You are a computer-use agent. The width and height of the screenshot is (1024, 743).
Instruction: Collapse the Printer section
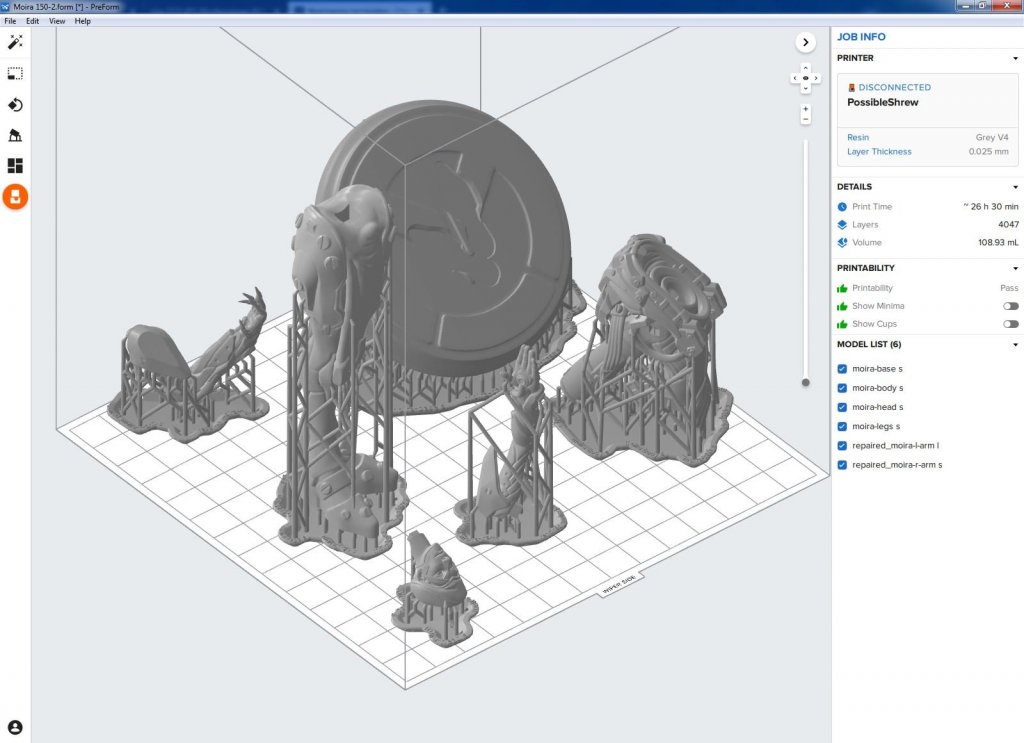point(1015,58)
